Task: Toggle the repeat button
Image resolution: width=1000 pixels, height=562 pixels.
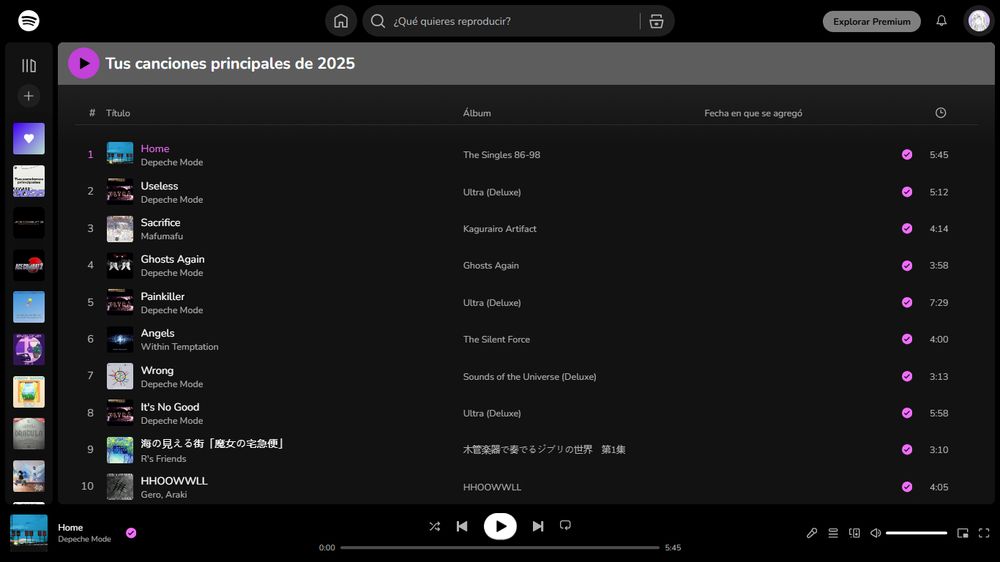Action: 565,526
